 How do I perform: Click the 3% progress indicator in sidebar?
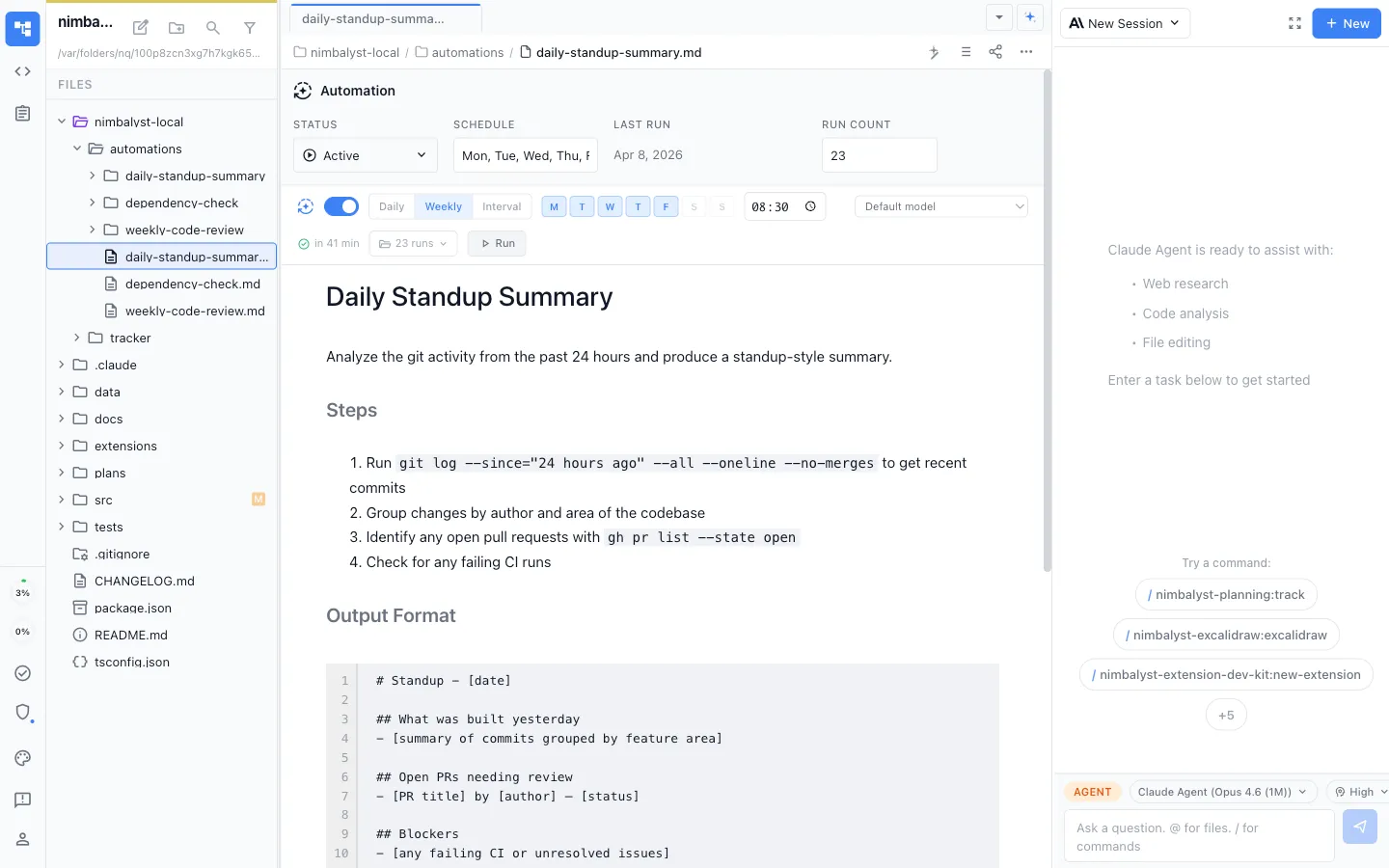(x=22, y=591)
